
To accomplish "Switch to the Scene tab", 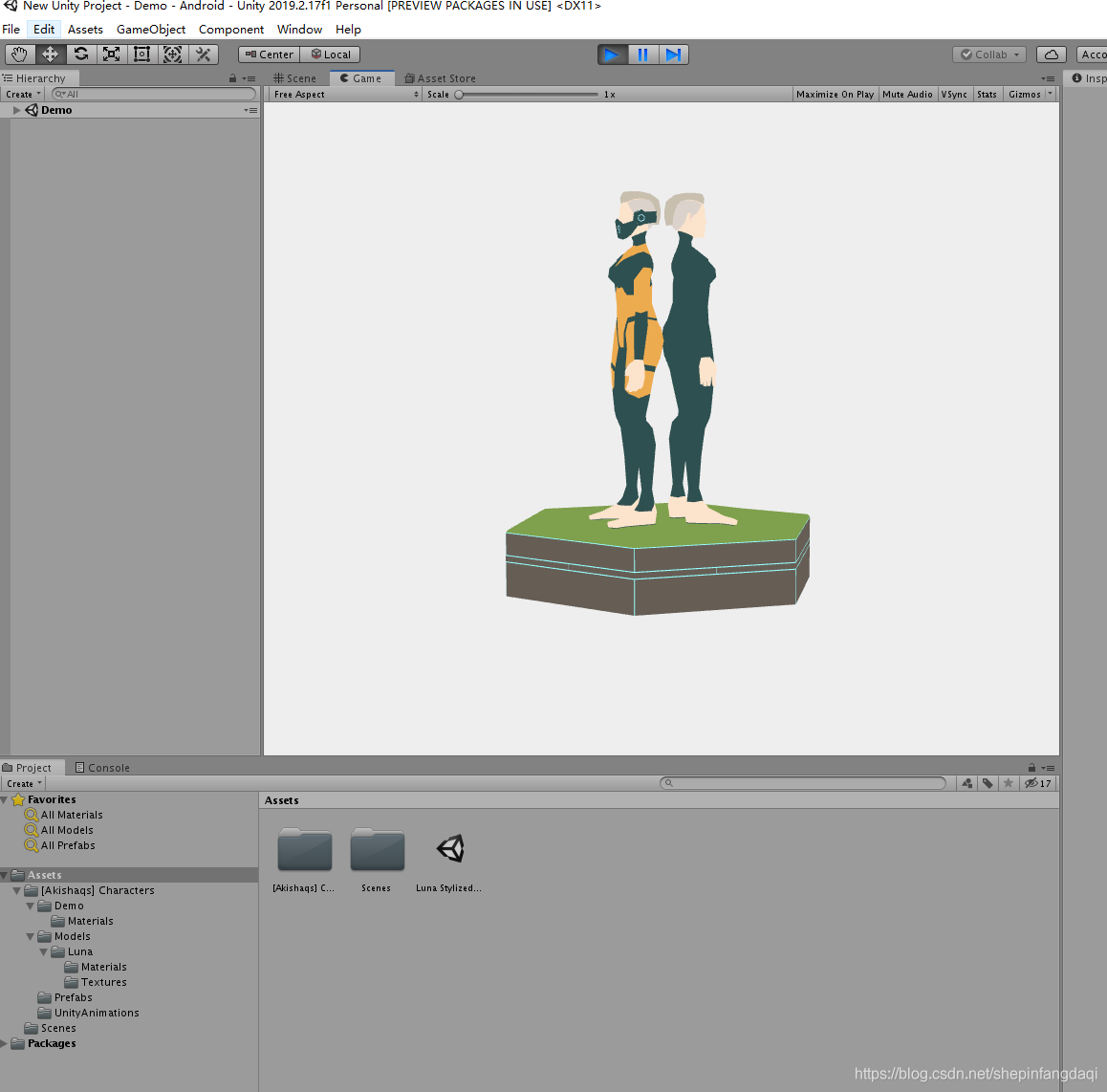I will pyautogui.click(x=294, y=77).
